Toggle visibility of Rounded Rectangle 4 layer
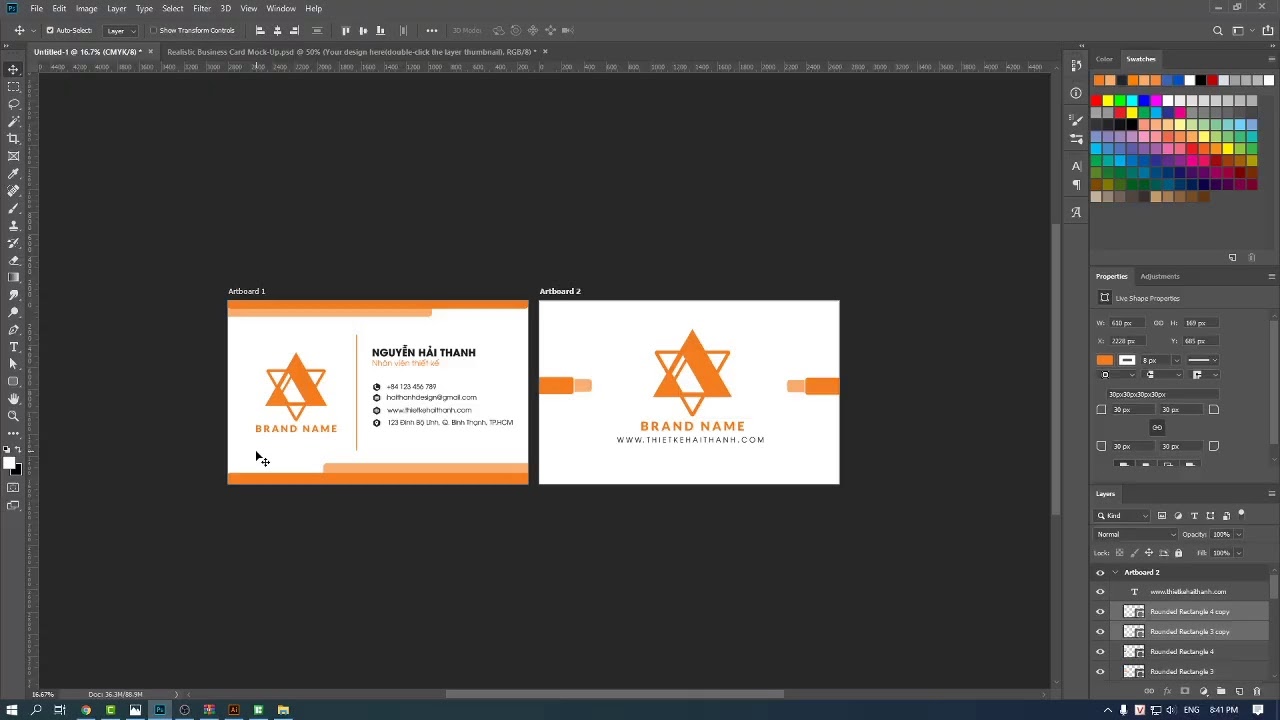This screenshot has height=720, width=1280. (1100, 652)
